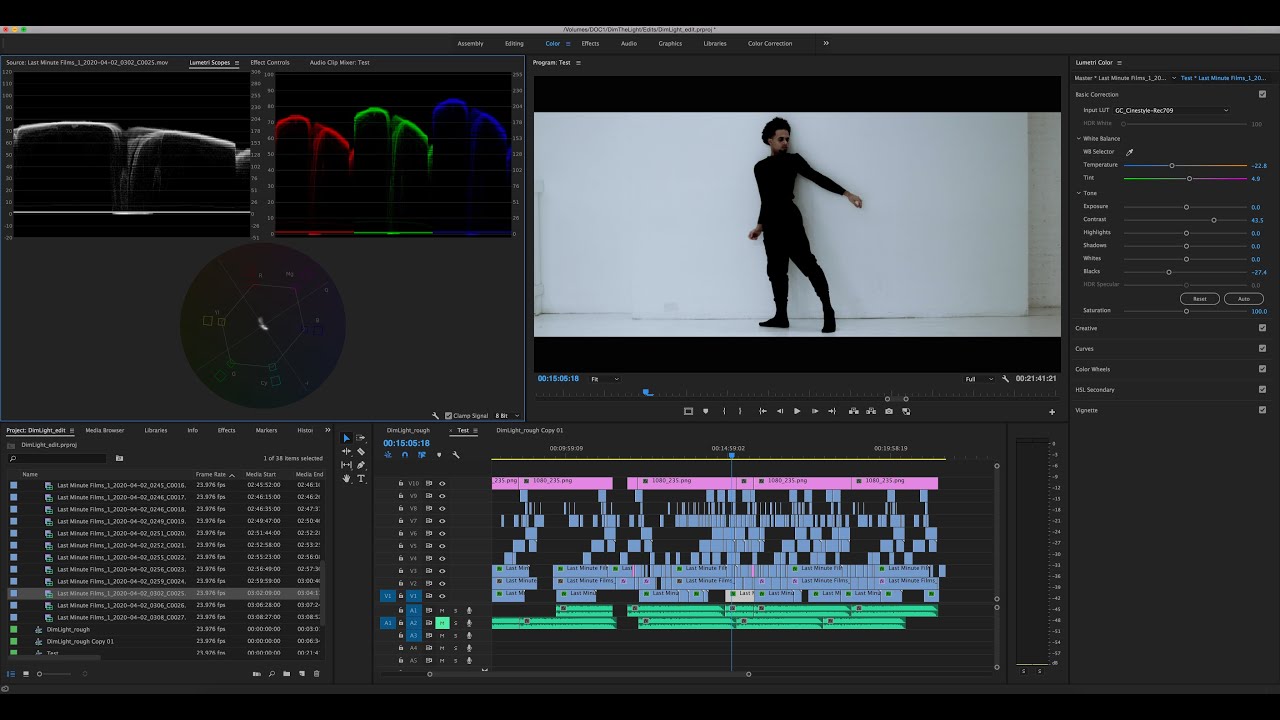Switch to the Editing workspace
Viewport: 1280px width, 720px height.
pyautogui.click(x=514, y=44)
